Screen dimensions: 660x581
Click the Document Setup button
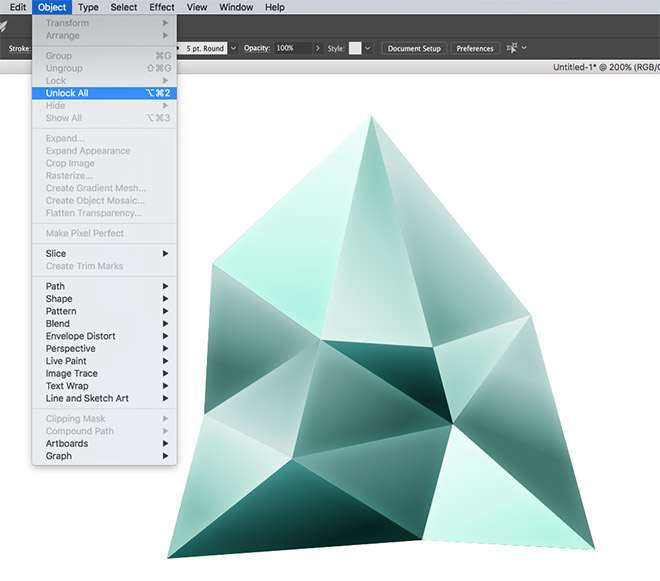[x=414, y=48]
